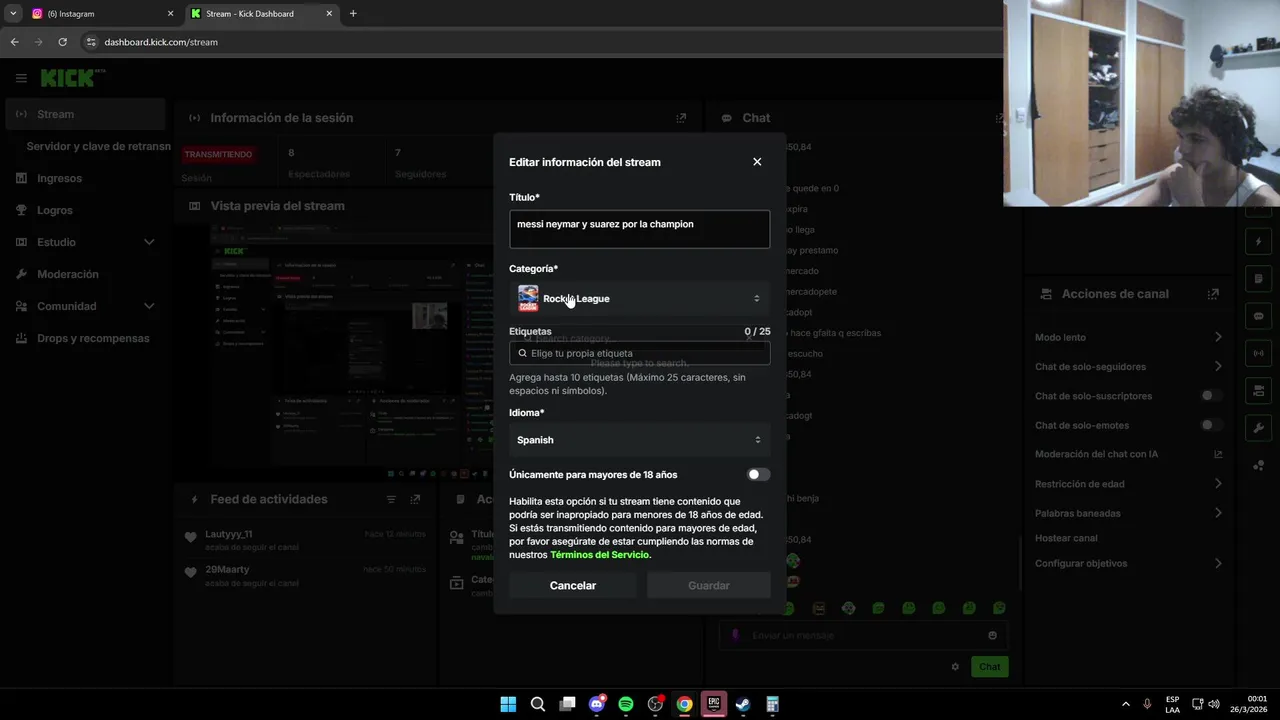Open Spotify from the taskbar
This screenshot has height=720, width=1280.
[626, 704]
